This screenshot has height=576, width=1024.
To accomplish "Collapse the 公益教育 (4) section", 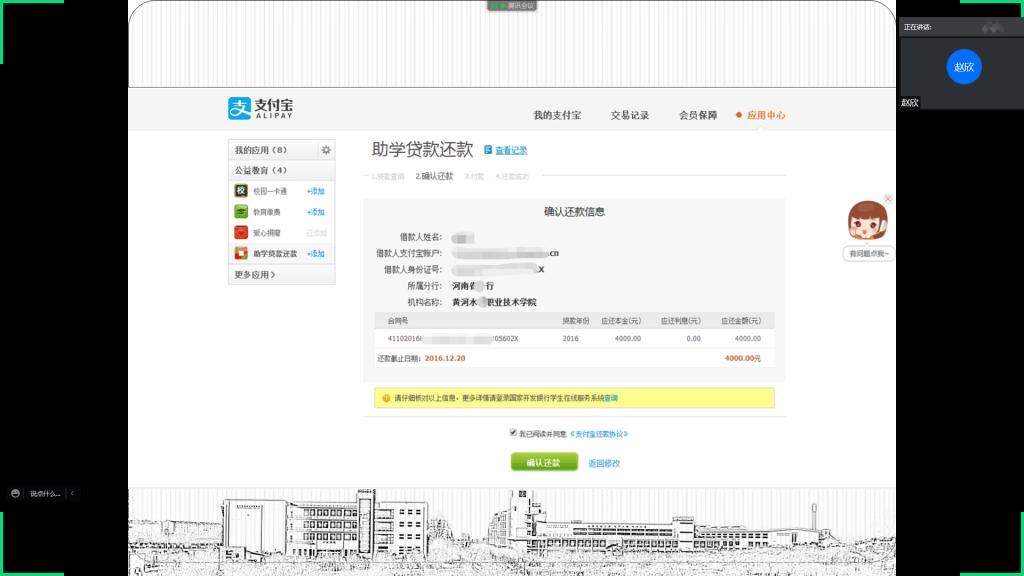I will (x=261, y=170).
